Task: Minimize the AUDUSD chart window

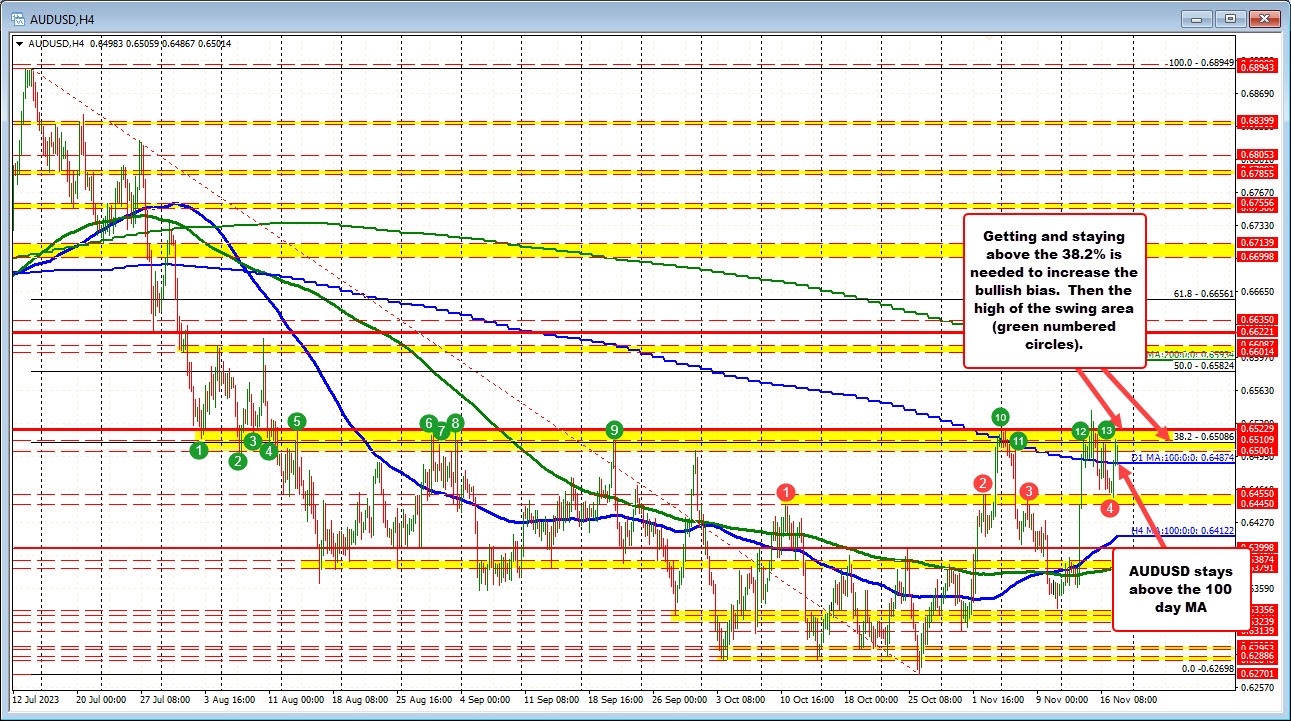Action: (x=1196, y=17)
